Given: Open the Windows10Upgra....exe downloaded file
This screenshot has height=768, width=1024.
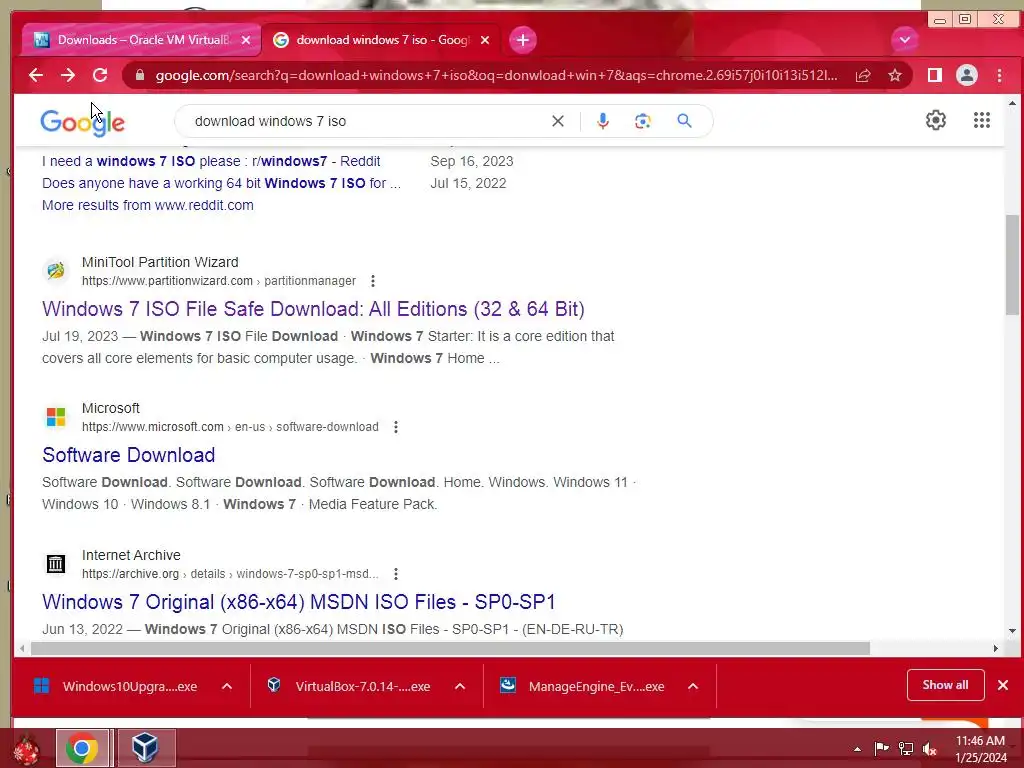Looking at the screenshot, I should 116,686.
